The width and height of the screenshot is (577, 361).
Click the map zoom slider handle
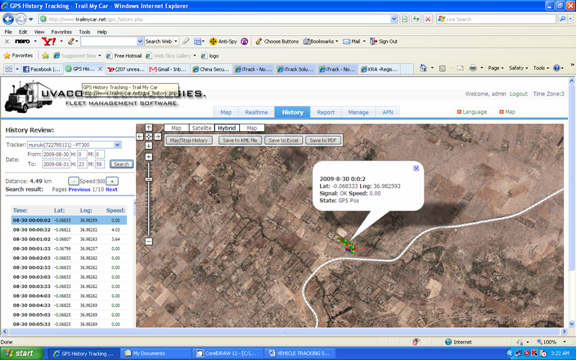coord(149,179)
